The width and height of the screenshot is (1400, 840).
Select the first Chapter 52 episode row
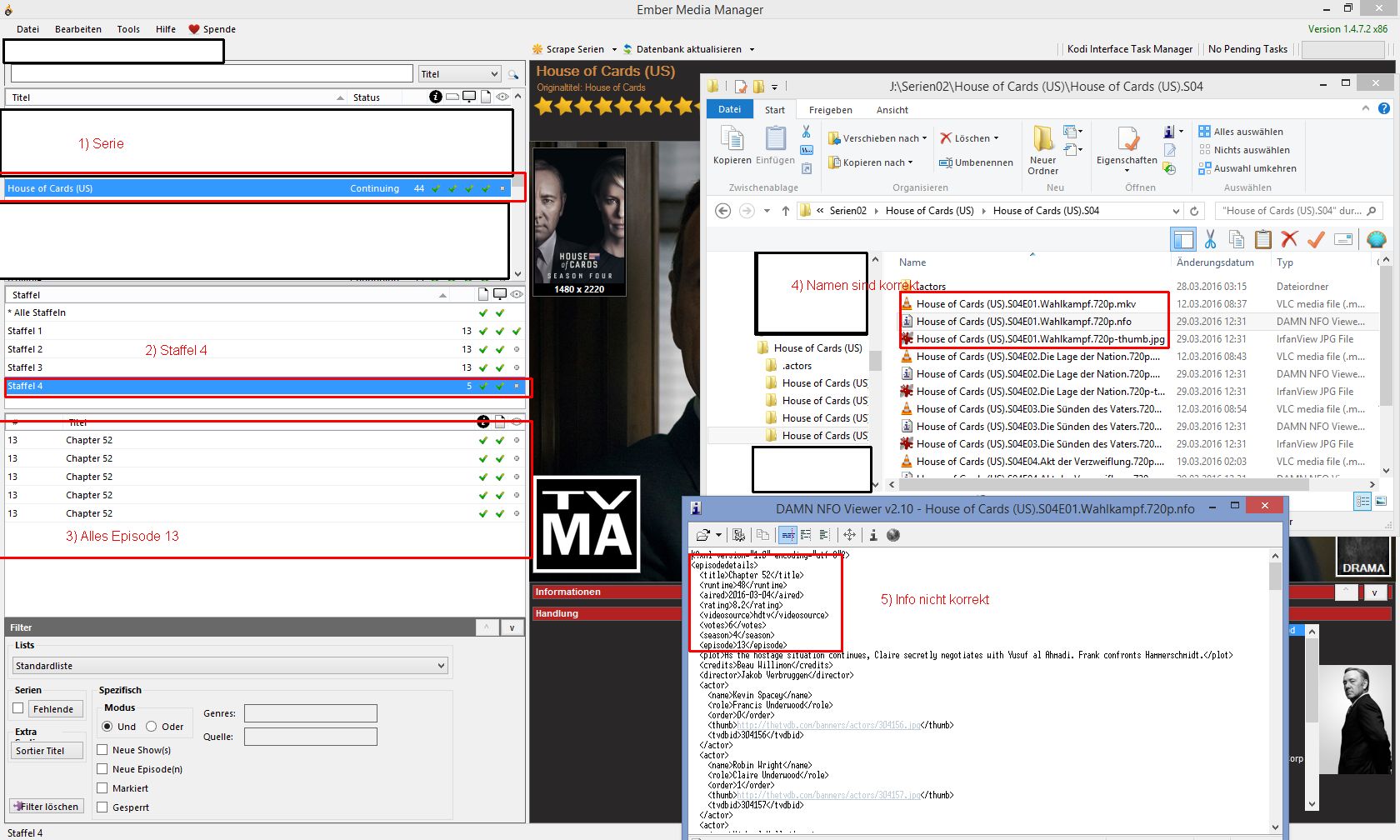[x=265, y=440]
